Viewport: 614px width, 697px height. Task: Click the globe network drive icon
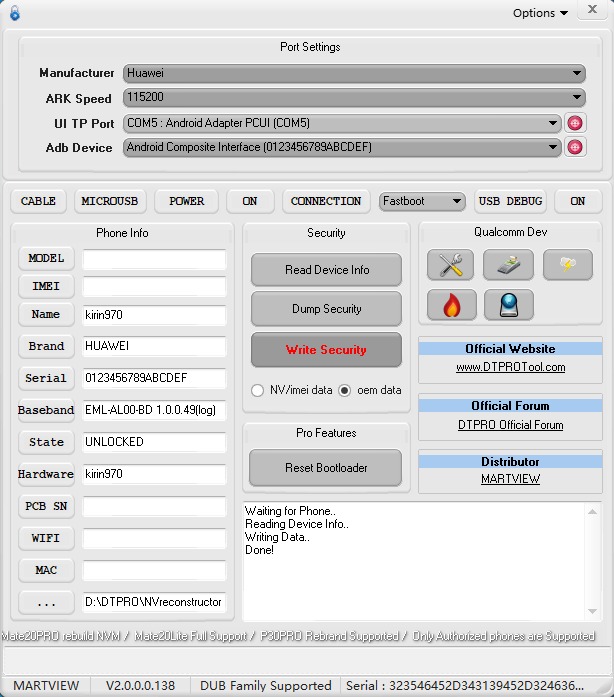point(508,305)
